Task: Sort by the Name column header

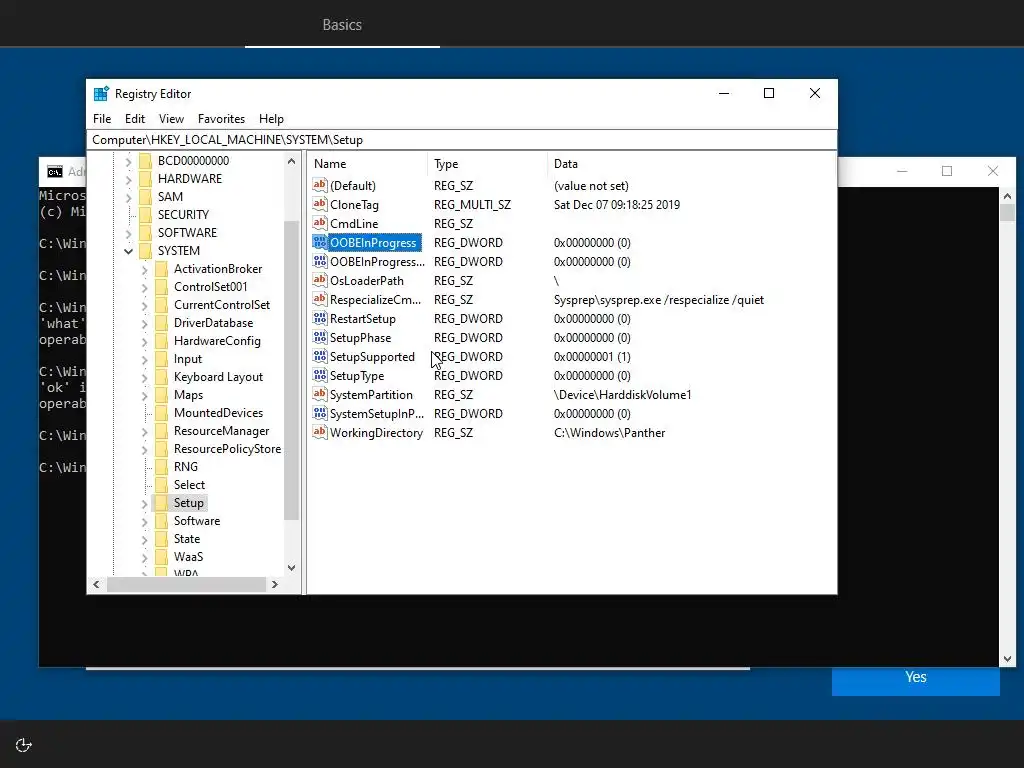Action: tap(367, 164)
